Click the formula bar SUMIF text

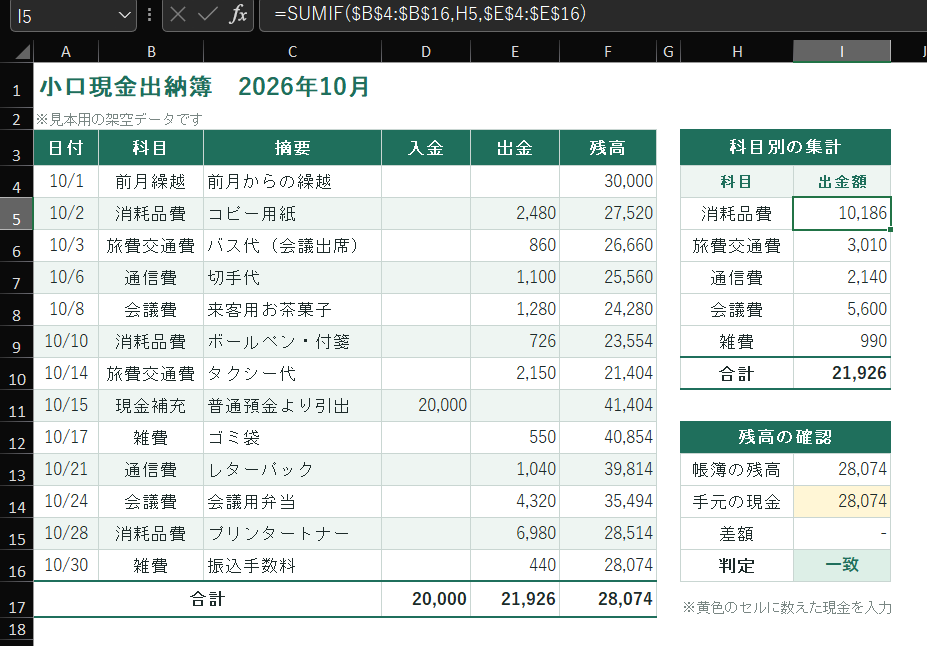coord(430,14)
